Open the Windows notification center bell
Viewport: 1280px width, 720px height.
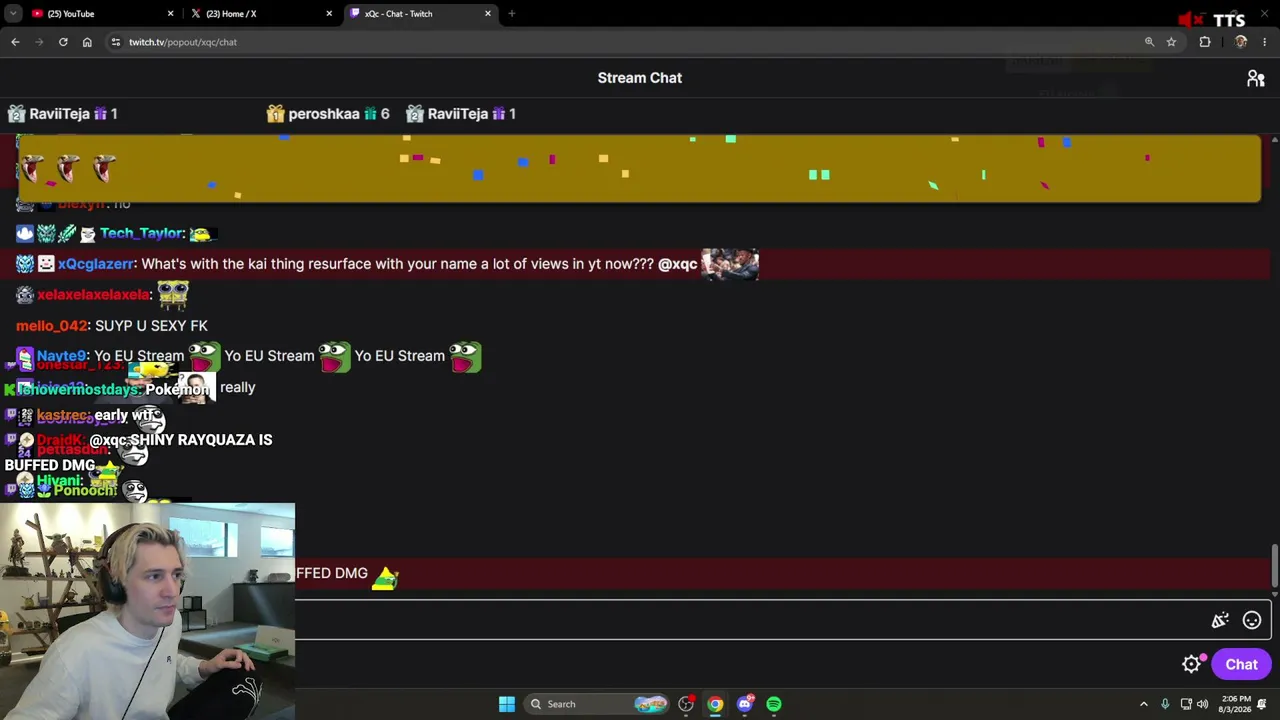coord(1263,704)
